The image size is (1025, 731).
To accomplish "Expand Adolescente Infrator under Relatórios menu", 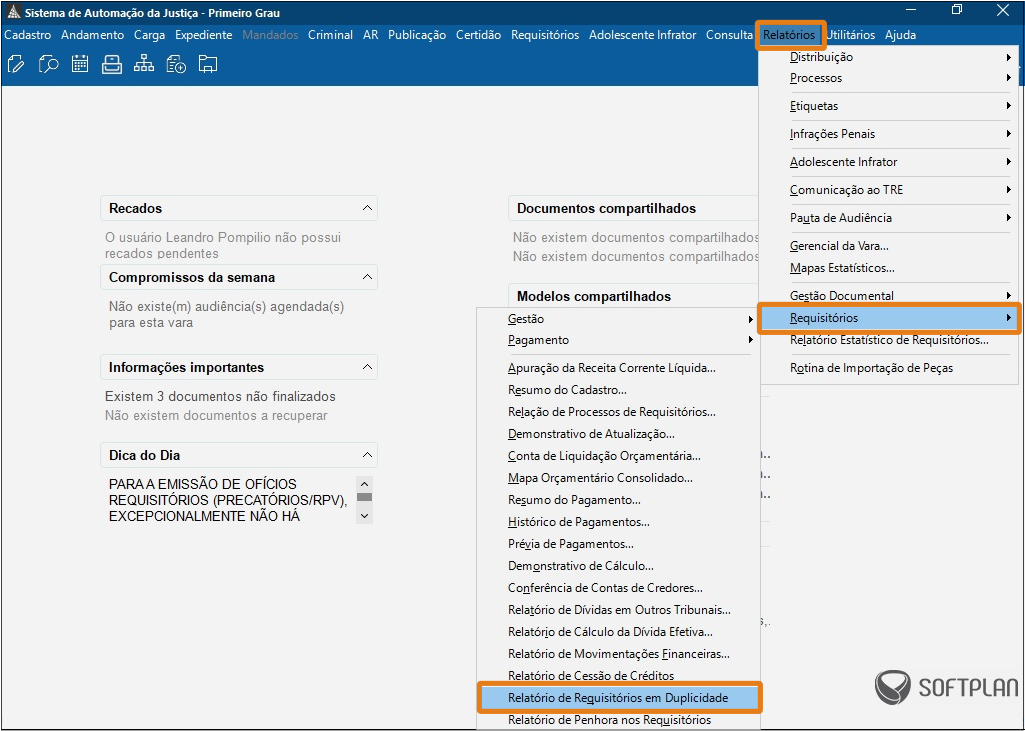I will pos(889,162).
